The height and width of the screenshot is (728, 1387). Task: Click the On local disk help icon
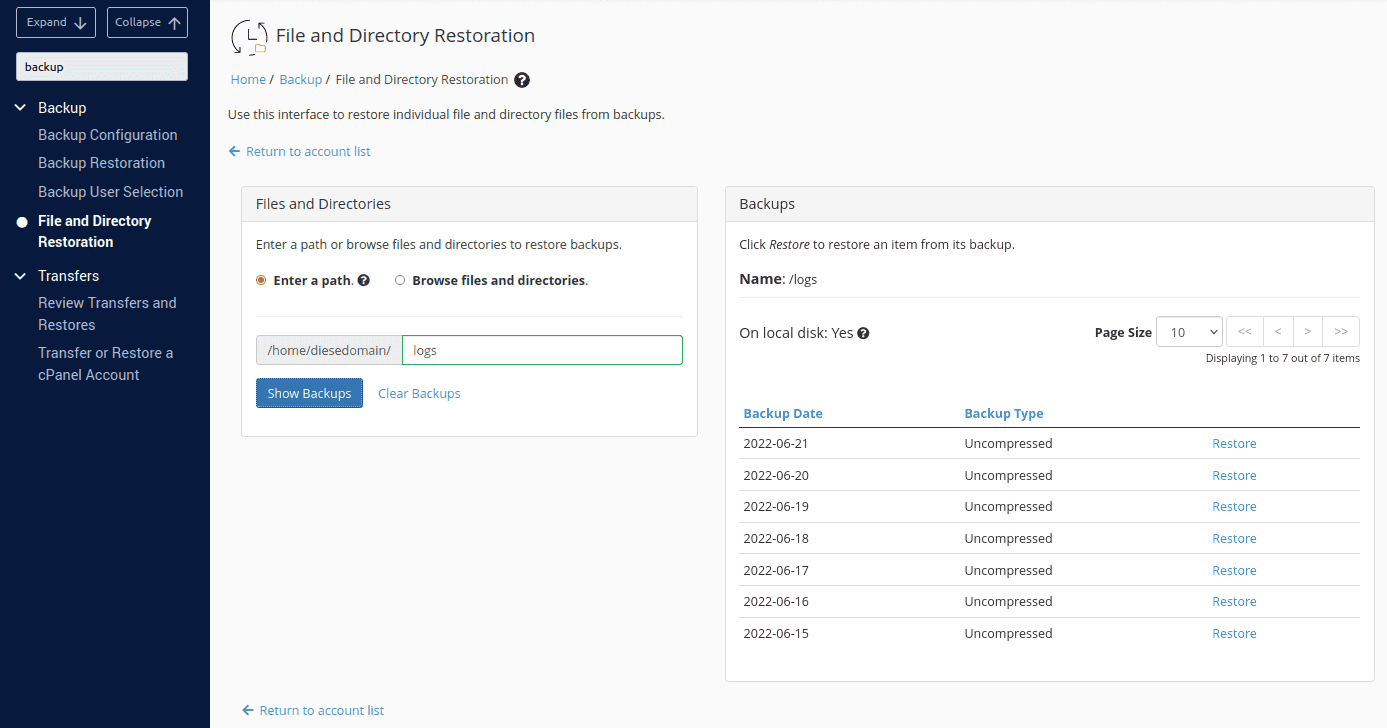pyautogui.click(x=863, y=333)
